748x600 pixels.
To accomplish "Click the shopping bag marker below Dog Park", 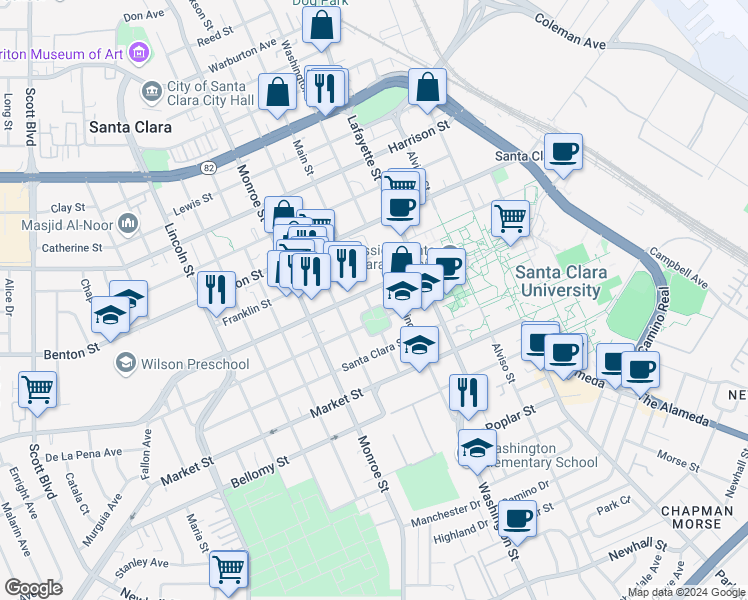I will (322, 28).
